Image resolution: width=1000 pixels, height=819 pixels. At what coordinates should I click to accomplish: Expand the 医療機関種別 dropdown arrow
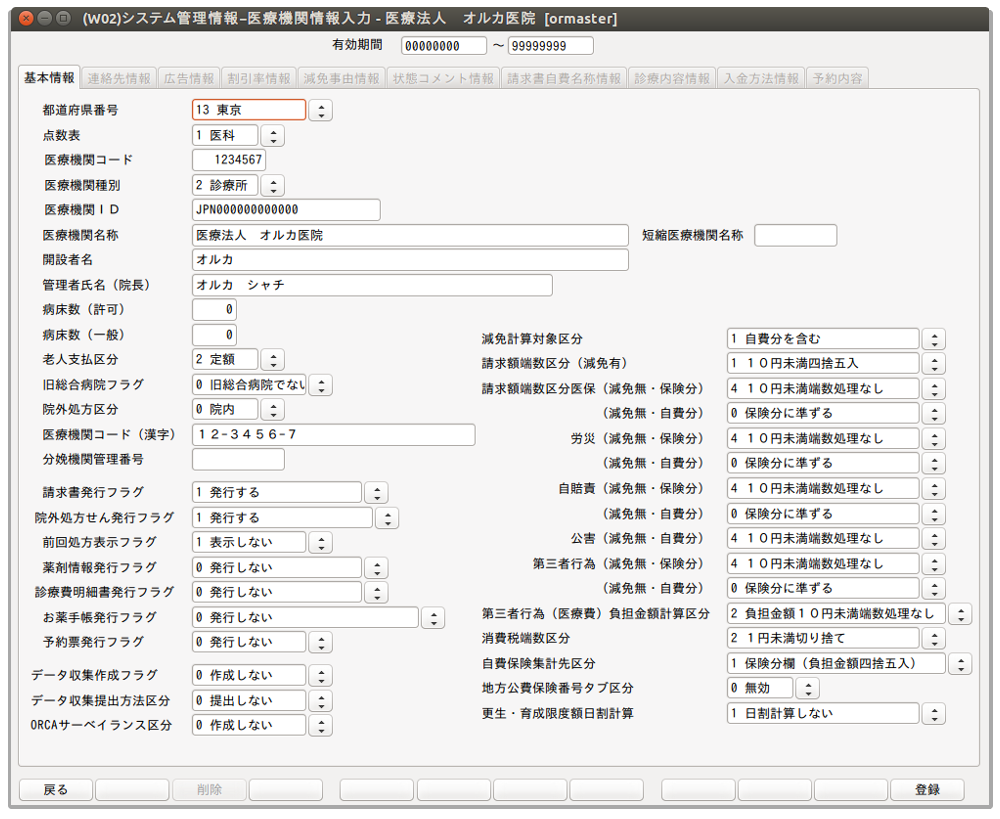[273, 186]
